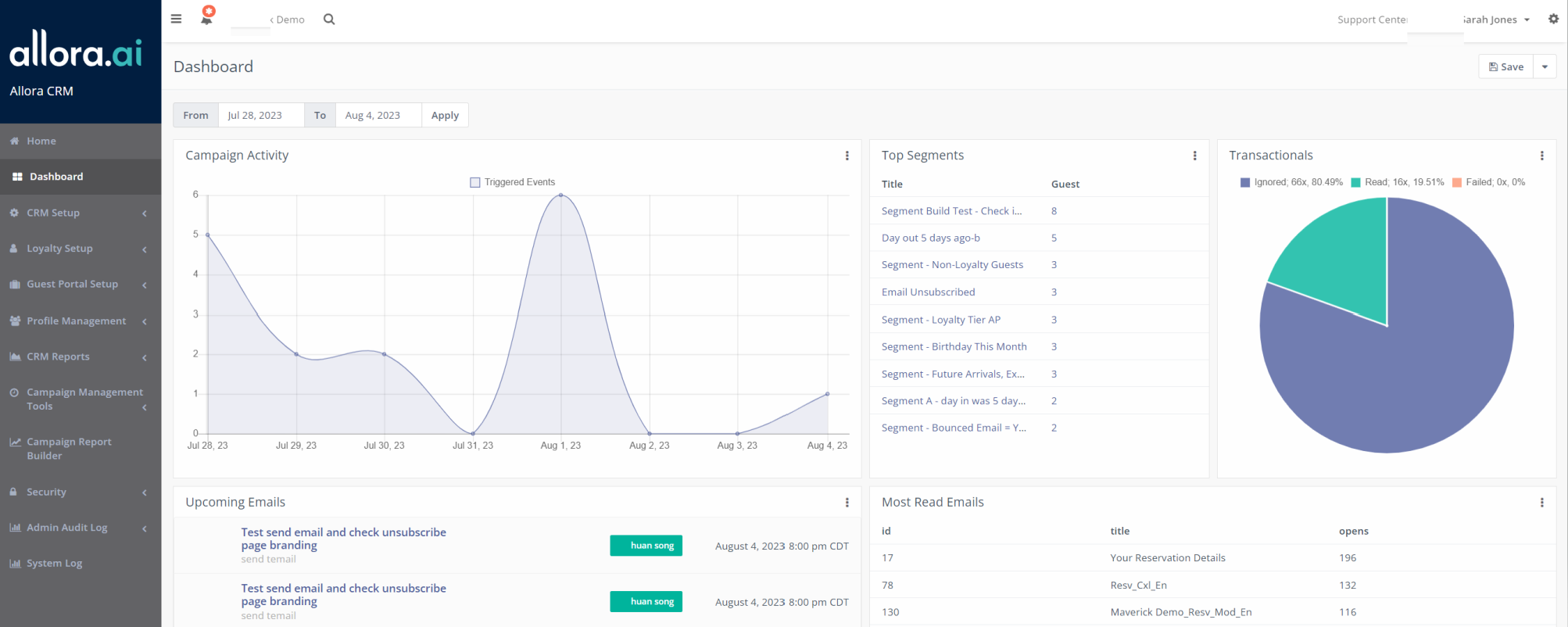Open the notifications bell icon
The width and height of the screenshot is (1568, 627).
(207, 16)
